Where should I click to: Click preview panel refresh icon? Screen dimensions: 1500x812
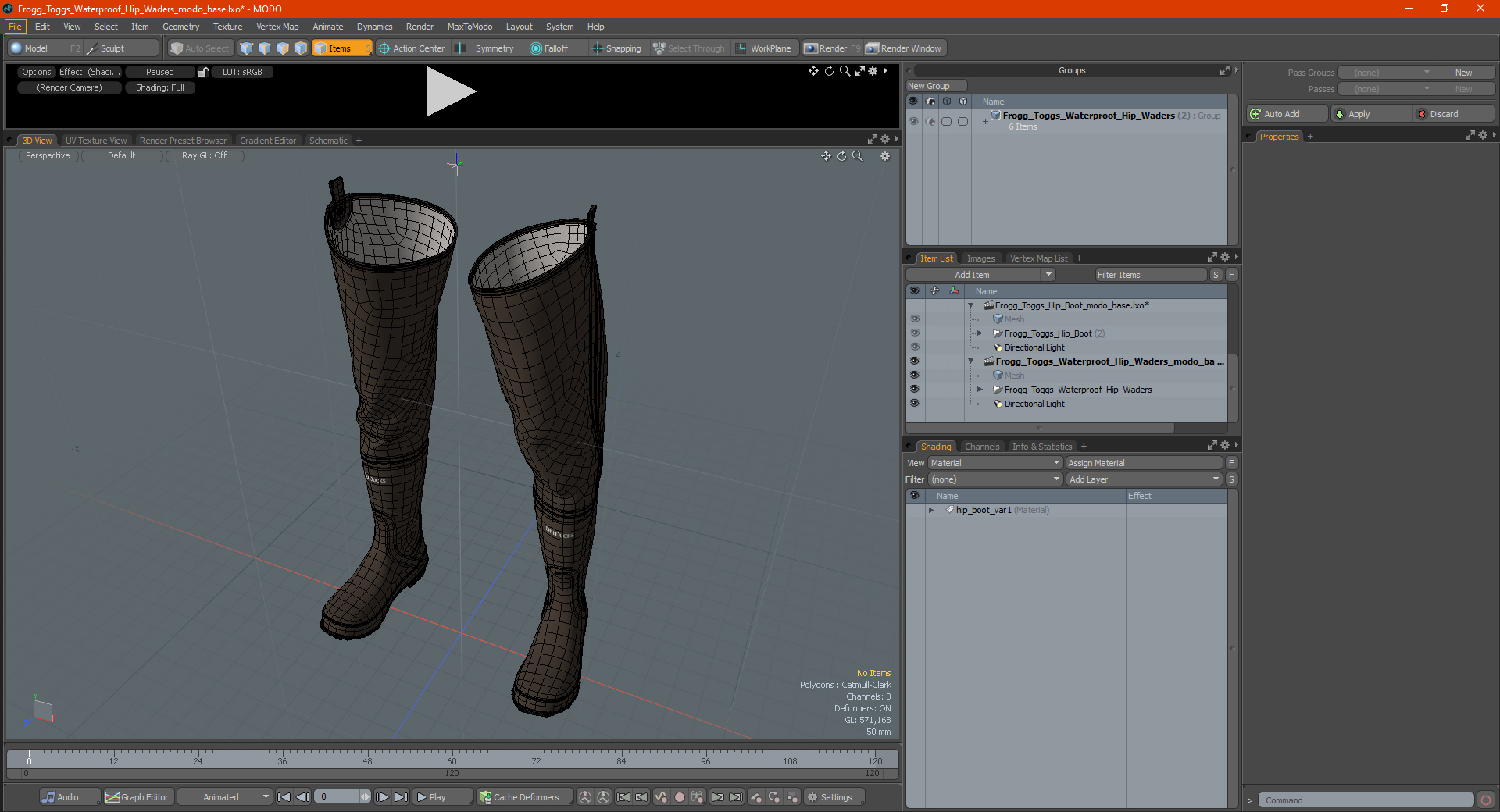tap(829, 71)
